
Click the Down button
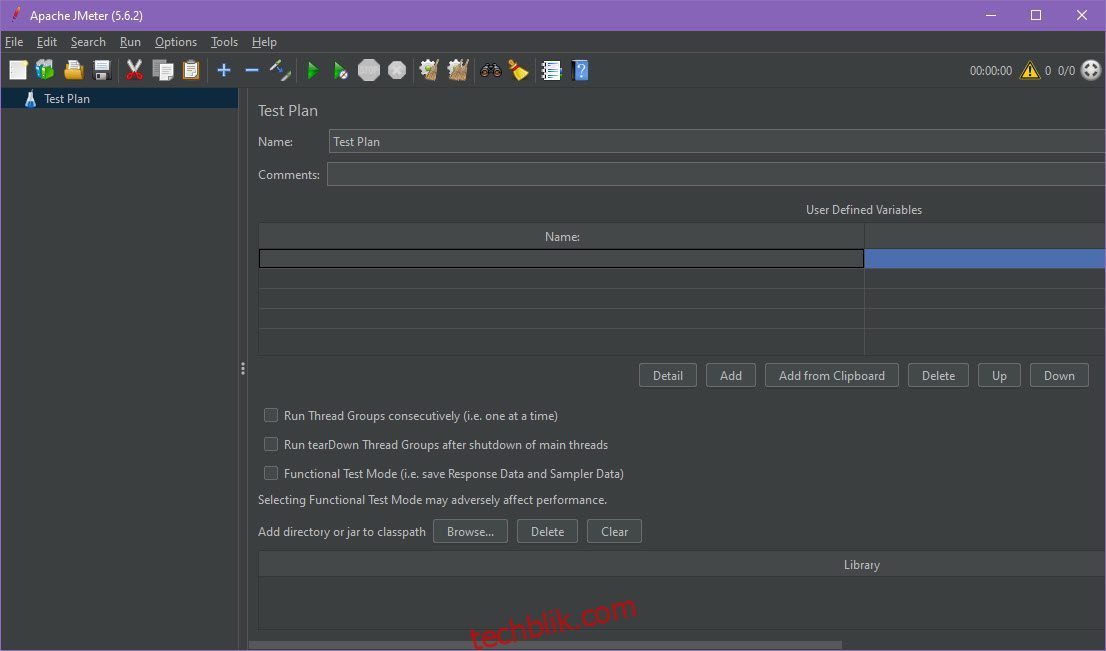(1059, 375)
